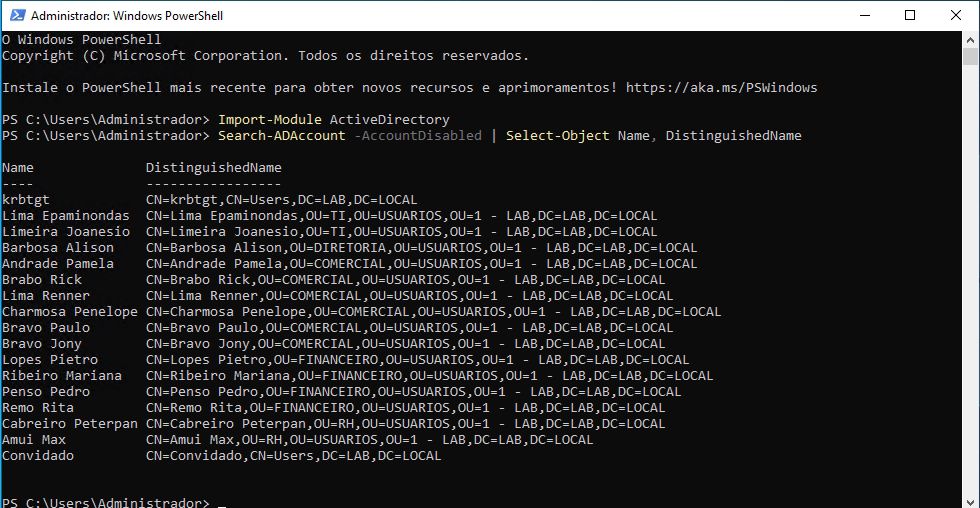This screenshot has width=980, height=508.
Task: Click the CN=Charmosa Penelope,OU=COMERCIAL distinguished name
Action: pyautogui.click(x=433, y=312)
